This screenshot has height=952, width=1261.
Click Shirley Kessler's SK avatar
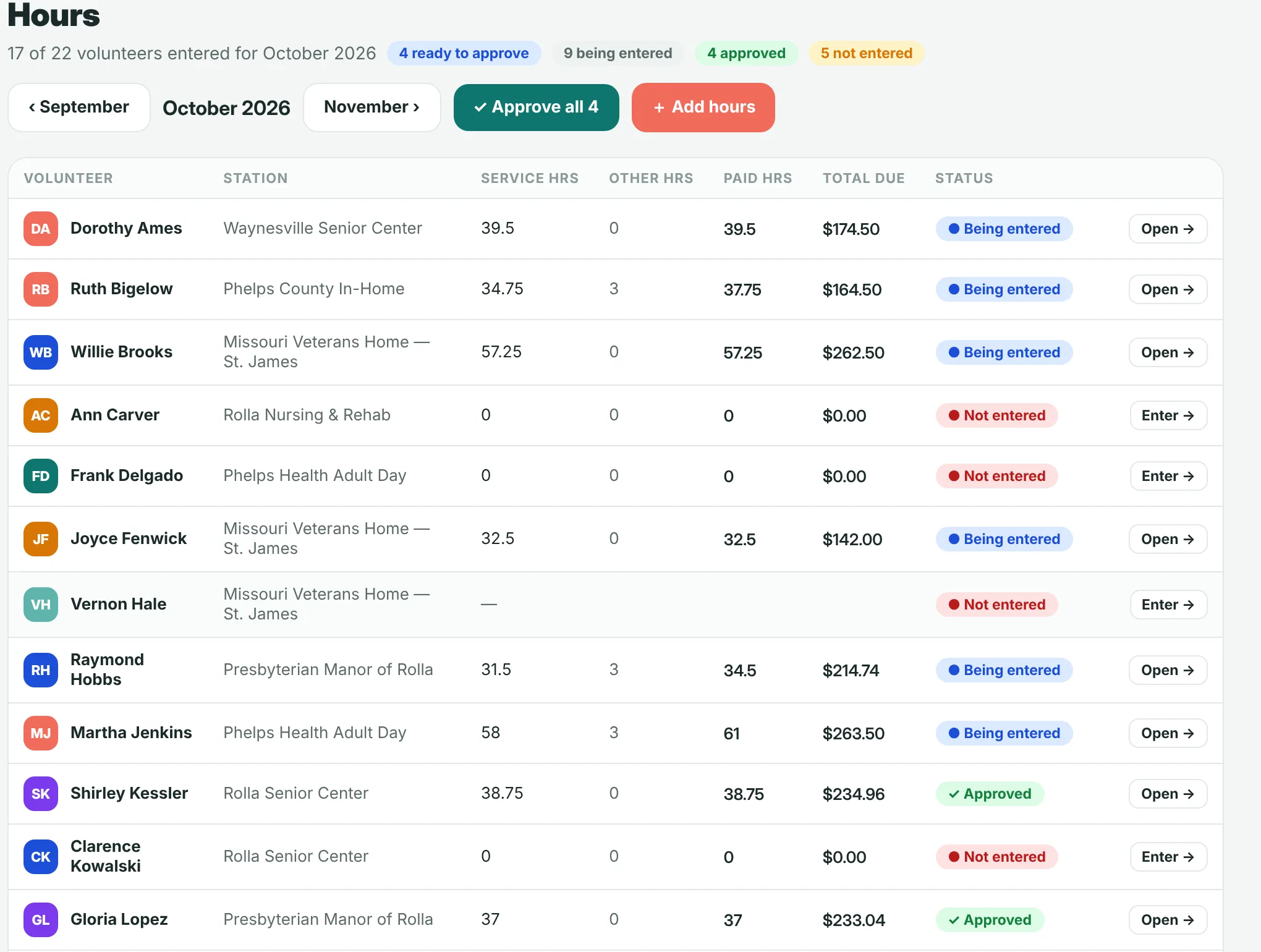tap(41, 794)
